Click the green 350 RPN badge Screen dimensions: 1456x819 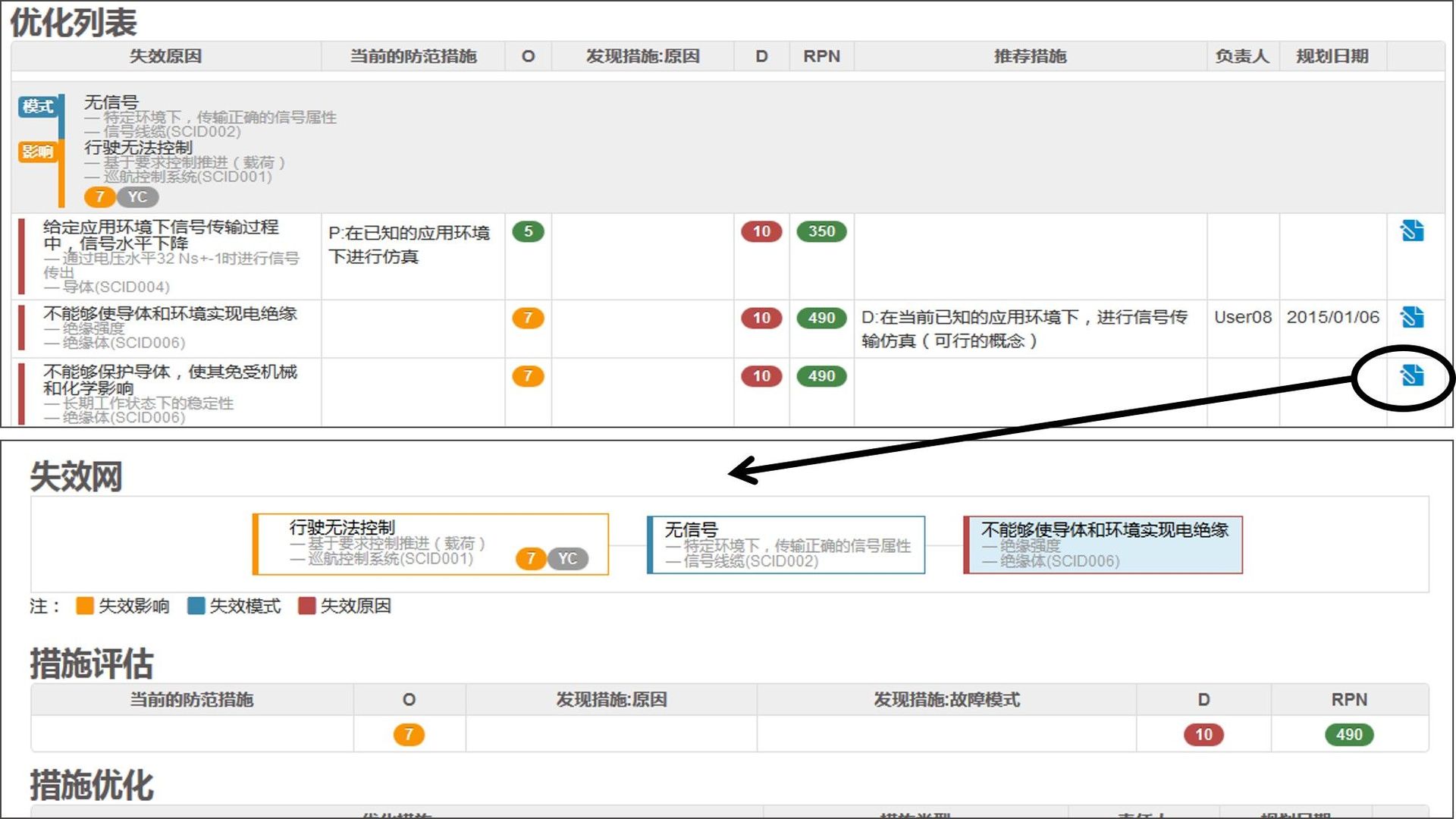821,231
